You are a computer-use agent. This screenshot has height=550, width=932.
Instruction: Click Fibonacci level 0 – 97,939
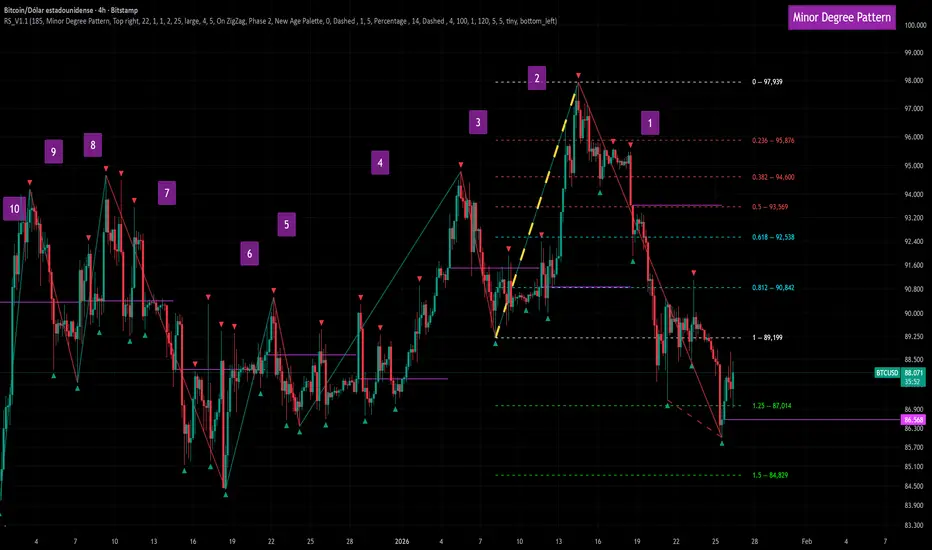(767, 81)
